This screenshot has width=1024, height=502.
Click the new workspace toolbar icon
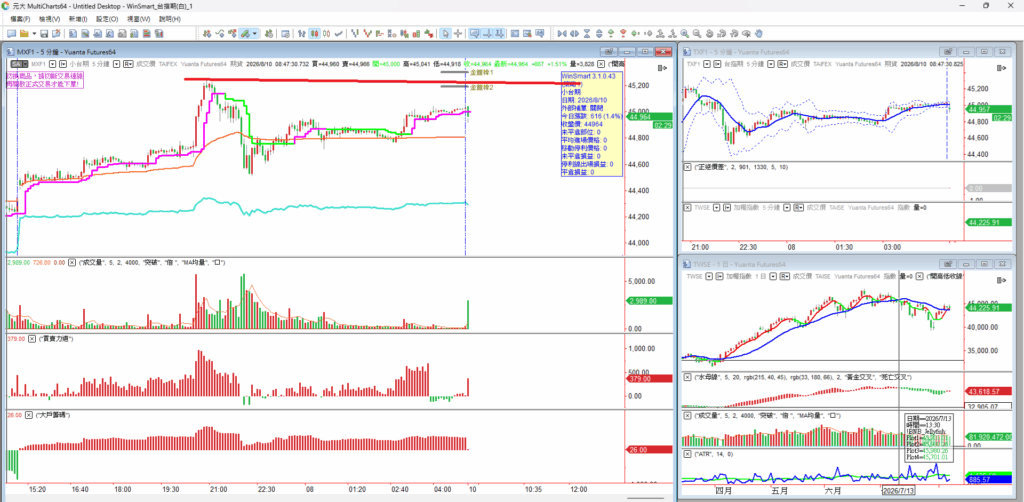pos(11,33)
